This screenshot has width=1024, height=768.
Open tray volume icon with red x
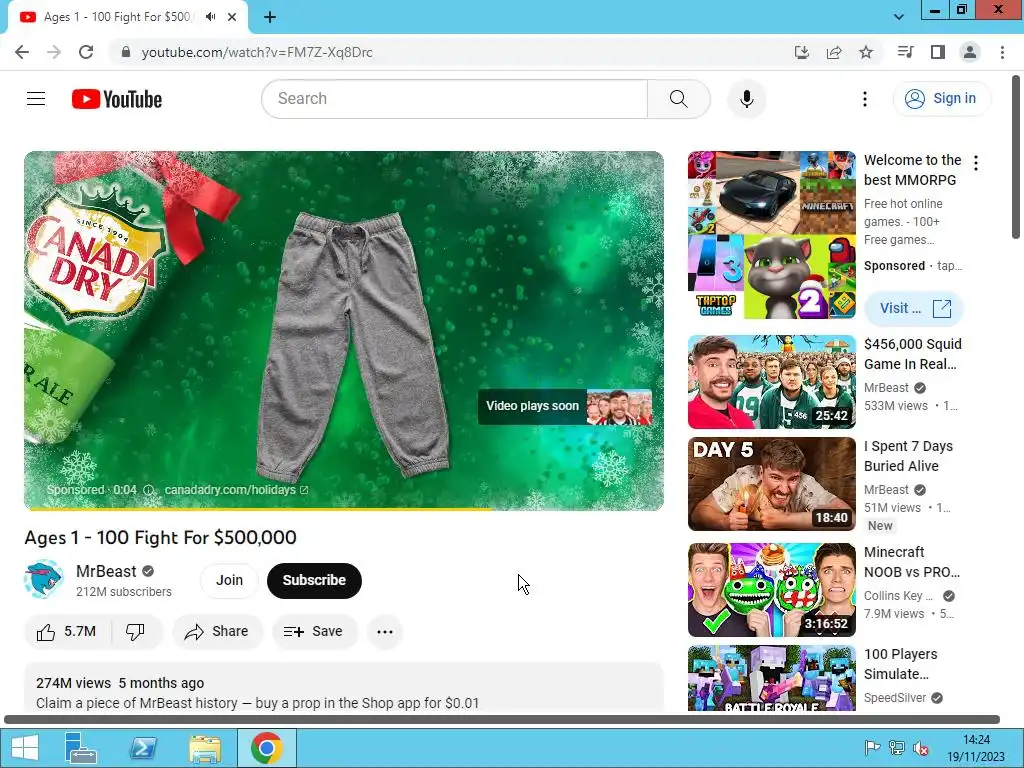(x=921, y=748)
